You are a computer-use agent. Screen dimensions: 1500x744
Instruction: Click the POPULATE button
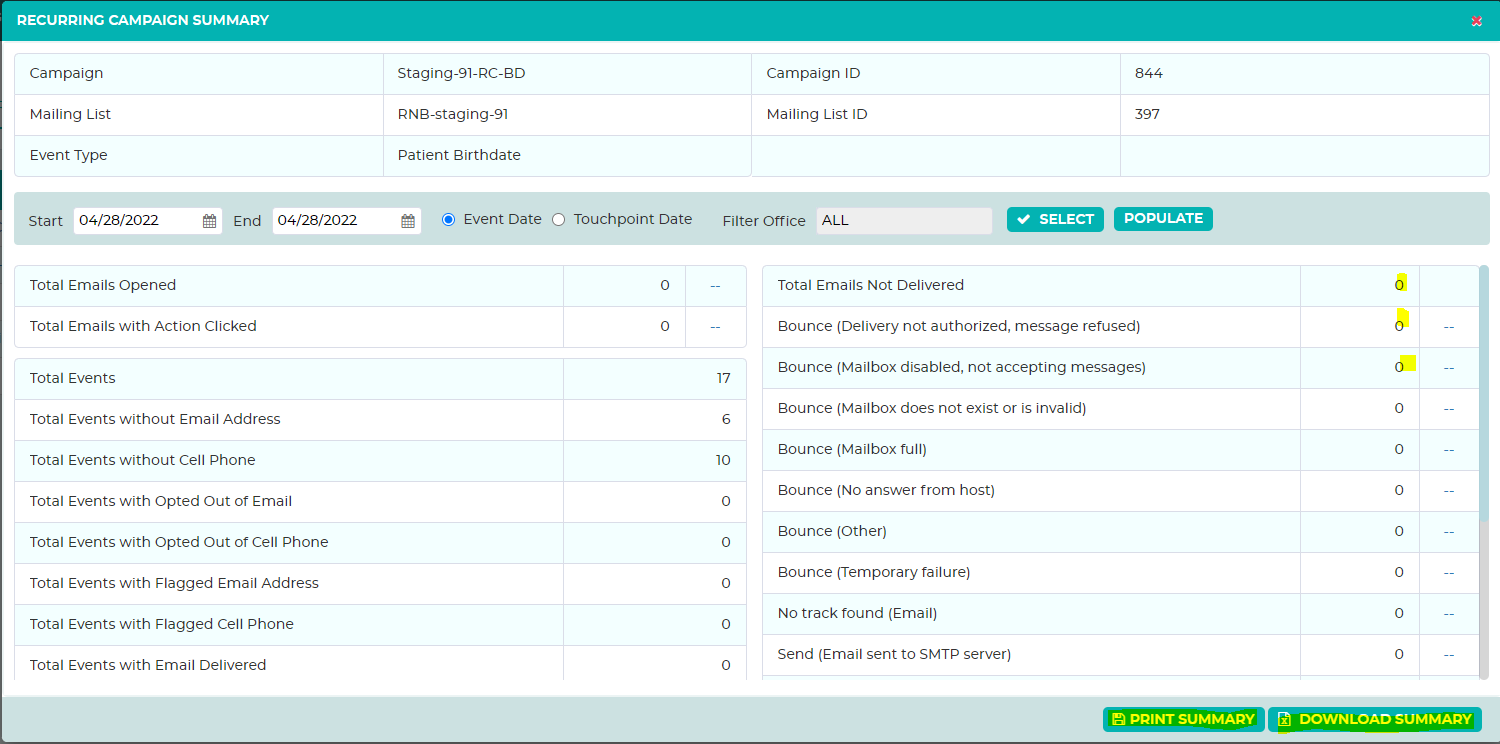1163,219
